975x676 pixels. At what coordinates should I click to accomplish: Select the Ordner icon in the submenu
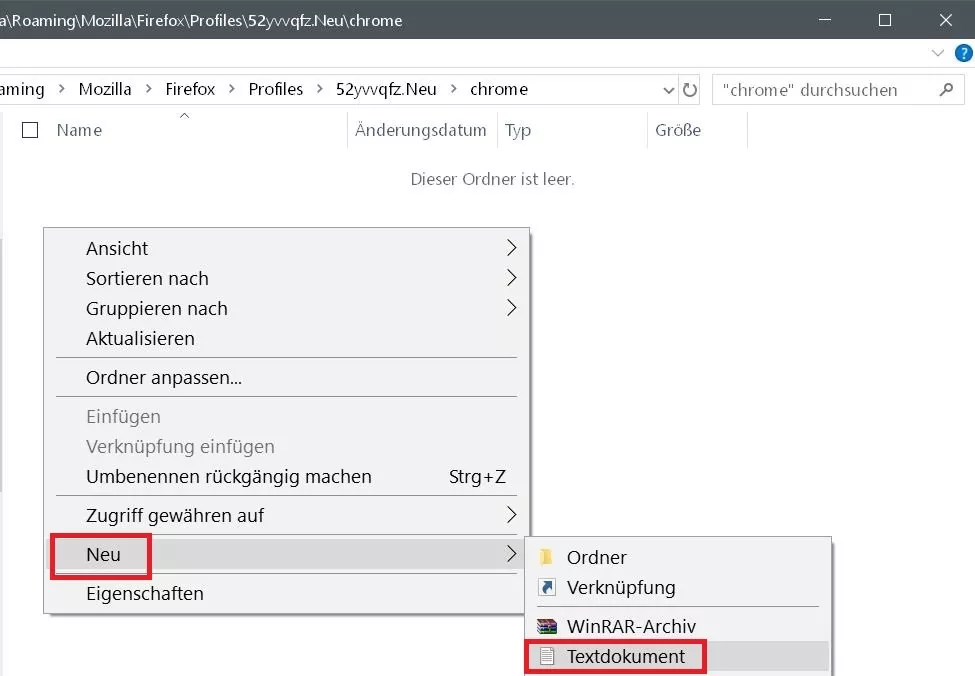[x=547, y=557]
